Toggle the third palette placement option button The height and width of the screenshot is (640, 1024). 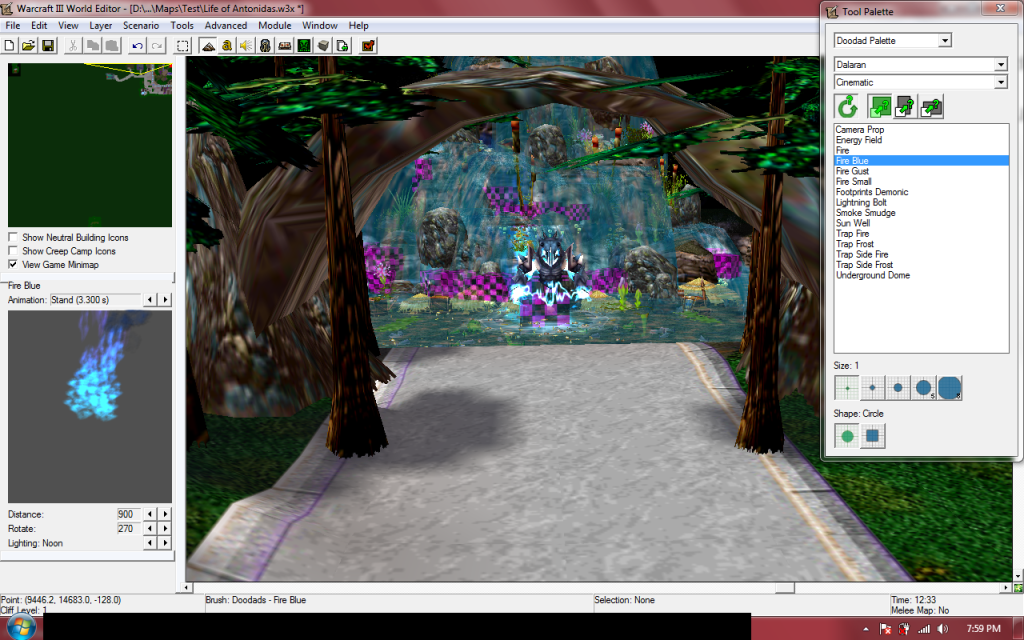tap(931, 106)
